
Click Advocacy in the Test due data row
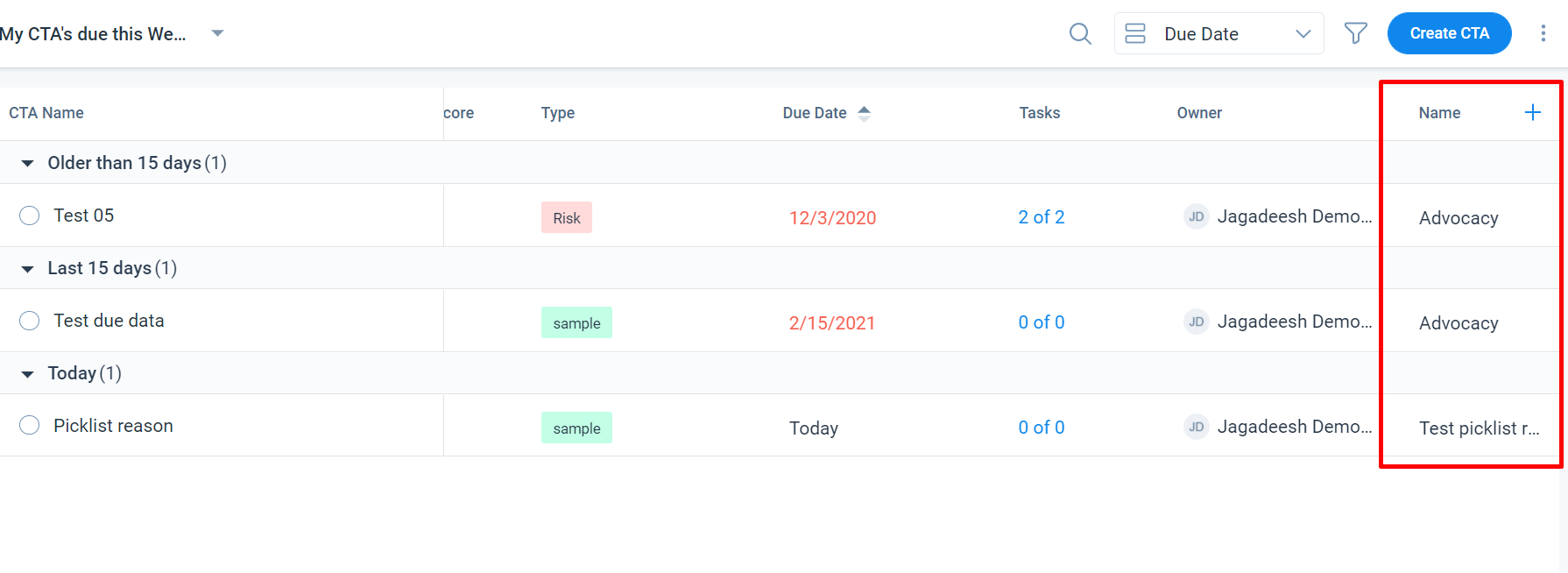click(1459, 323)
